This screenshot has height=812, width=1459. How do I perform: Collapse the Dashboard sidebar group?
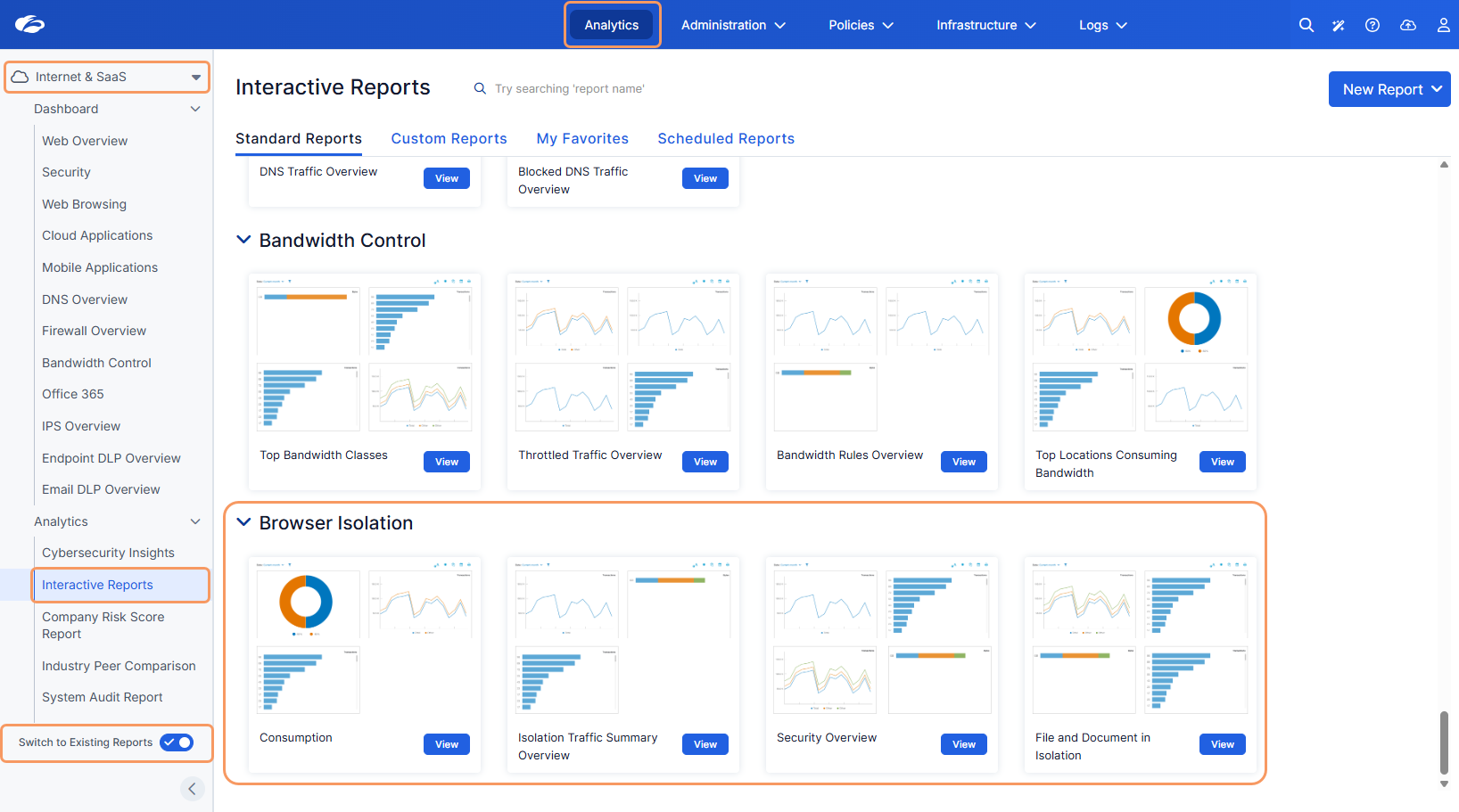tap(195, 109)
